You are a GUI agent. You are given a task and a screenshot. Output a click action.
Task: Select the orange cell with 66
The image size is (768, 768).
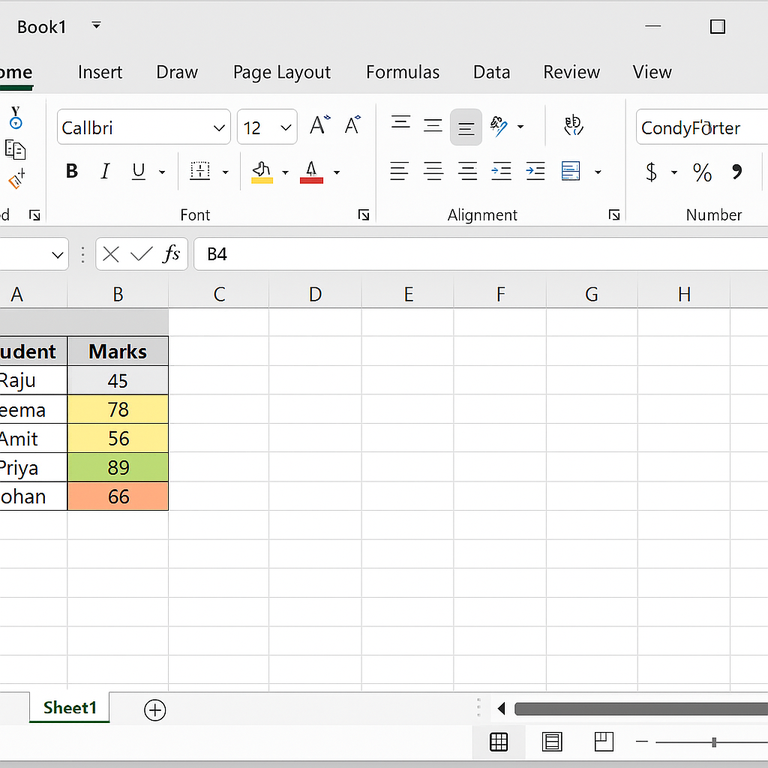[x=118, y=496]
